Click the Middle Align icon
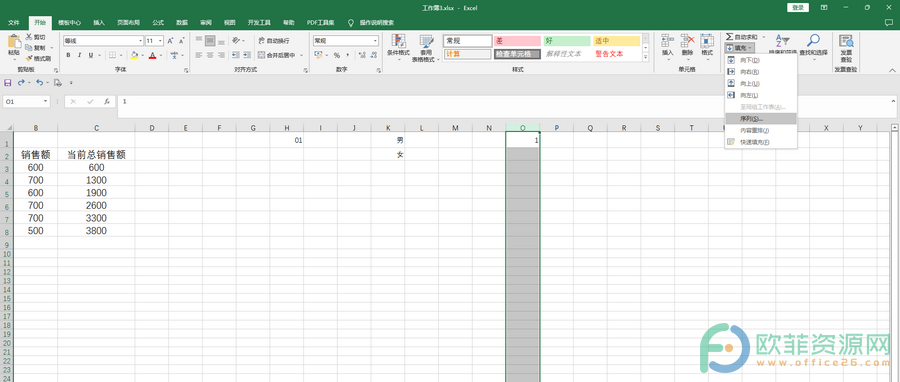Image resolution: width=900 pixels, height=382 pixels. pos(210,41)
